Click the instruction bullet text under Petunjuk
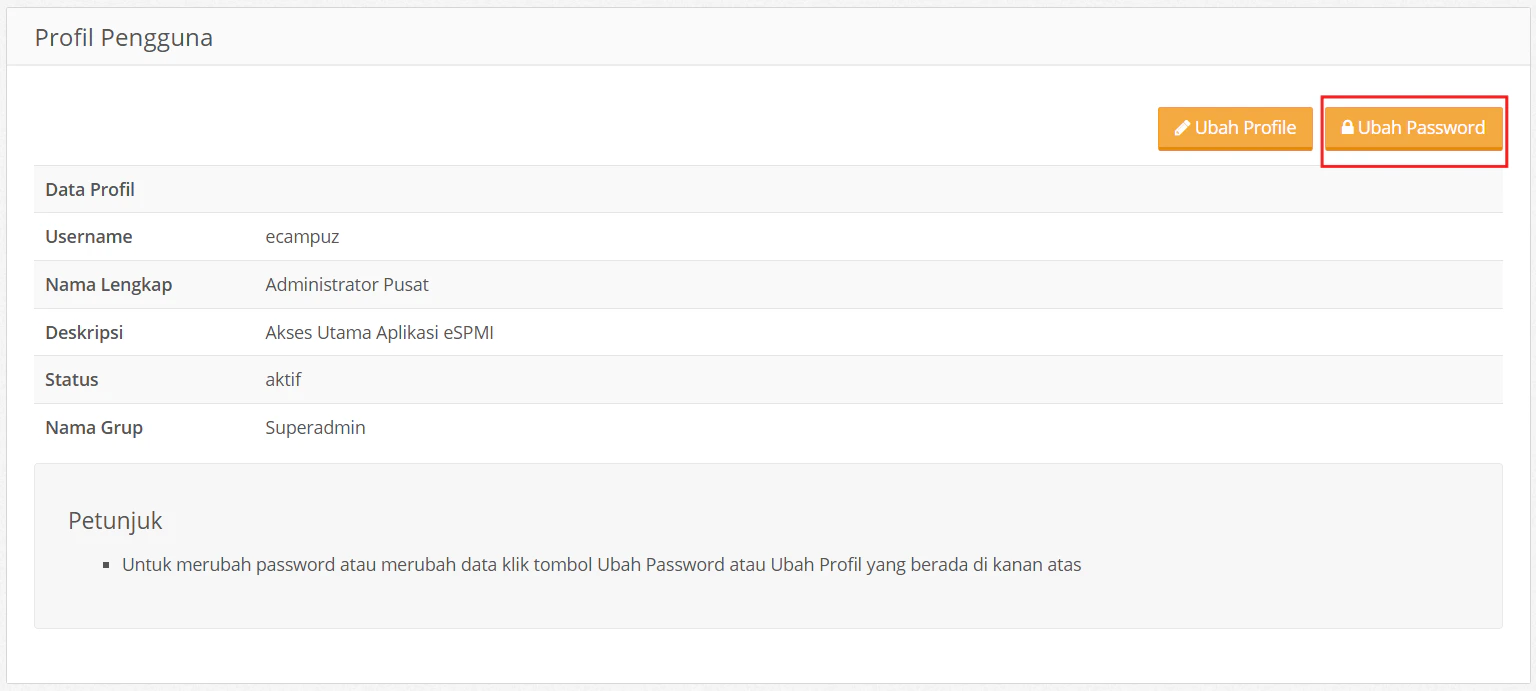 click(x=600, y=564)
